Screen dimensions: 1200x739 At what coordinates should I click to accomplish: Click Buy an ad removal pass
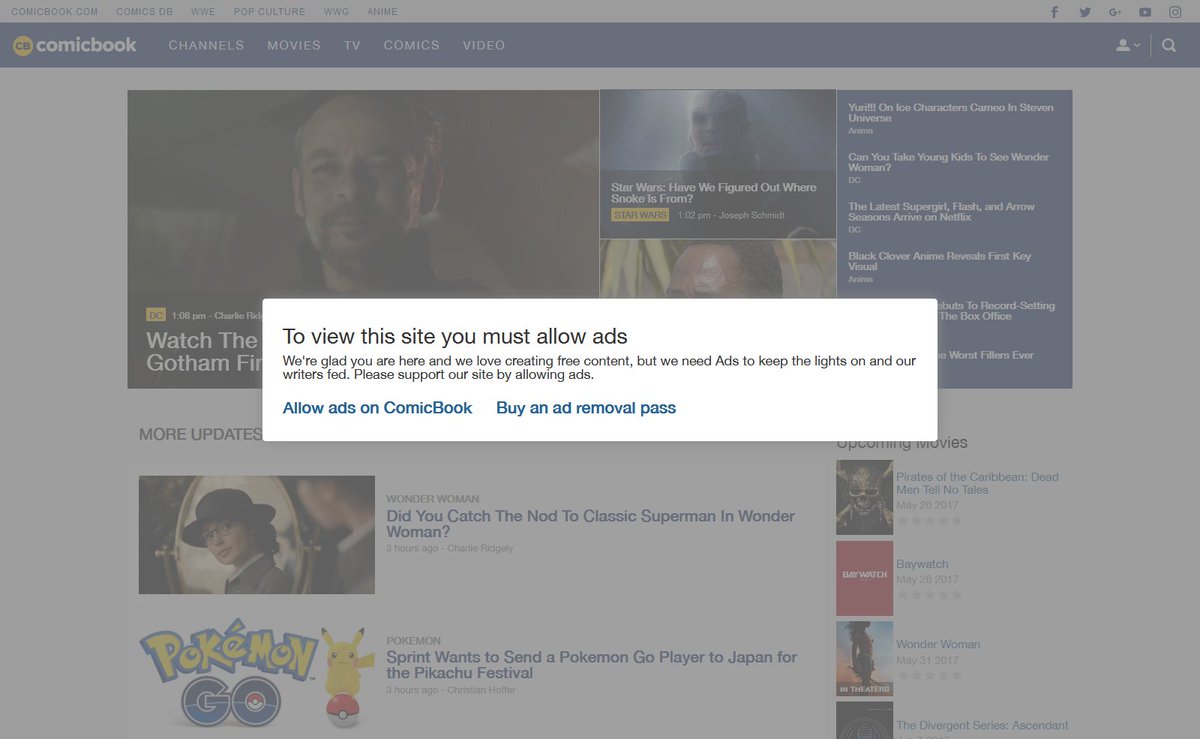tap(586, 408)
